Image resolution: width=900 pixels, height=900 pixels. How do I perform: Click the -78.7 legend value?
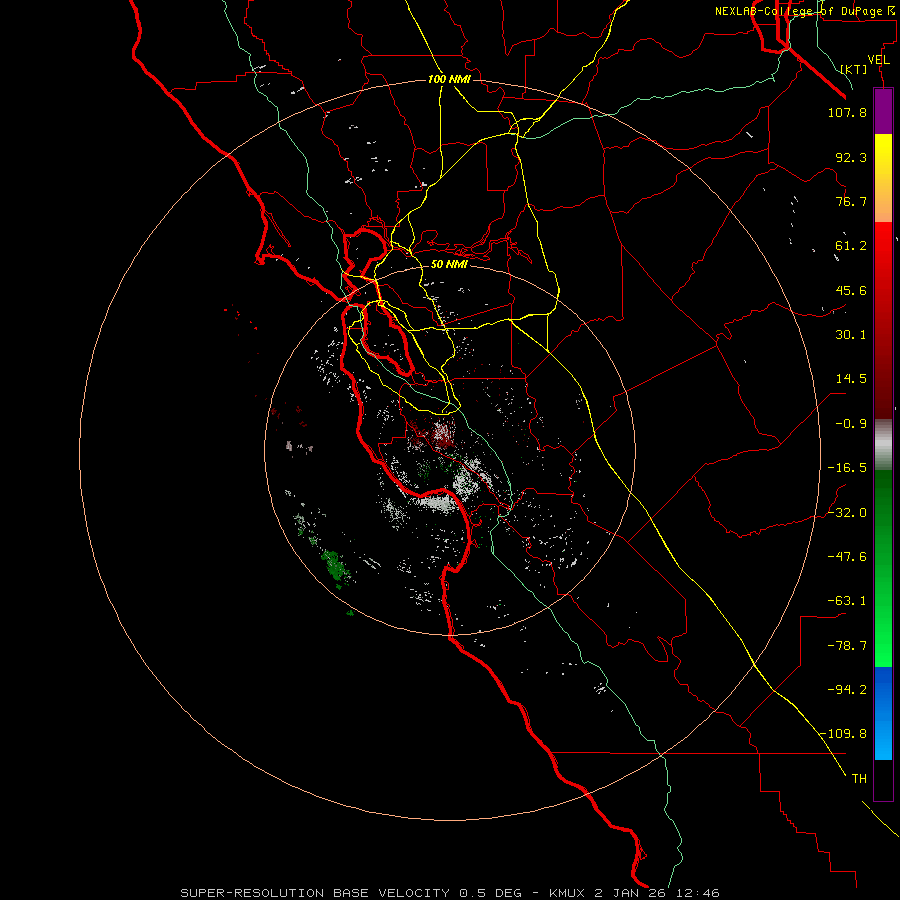[x=847, y=646]
